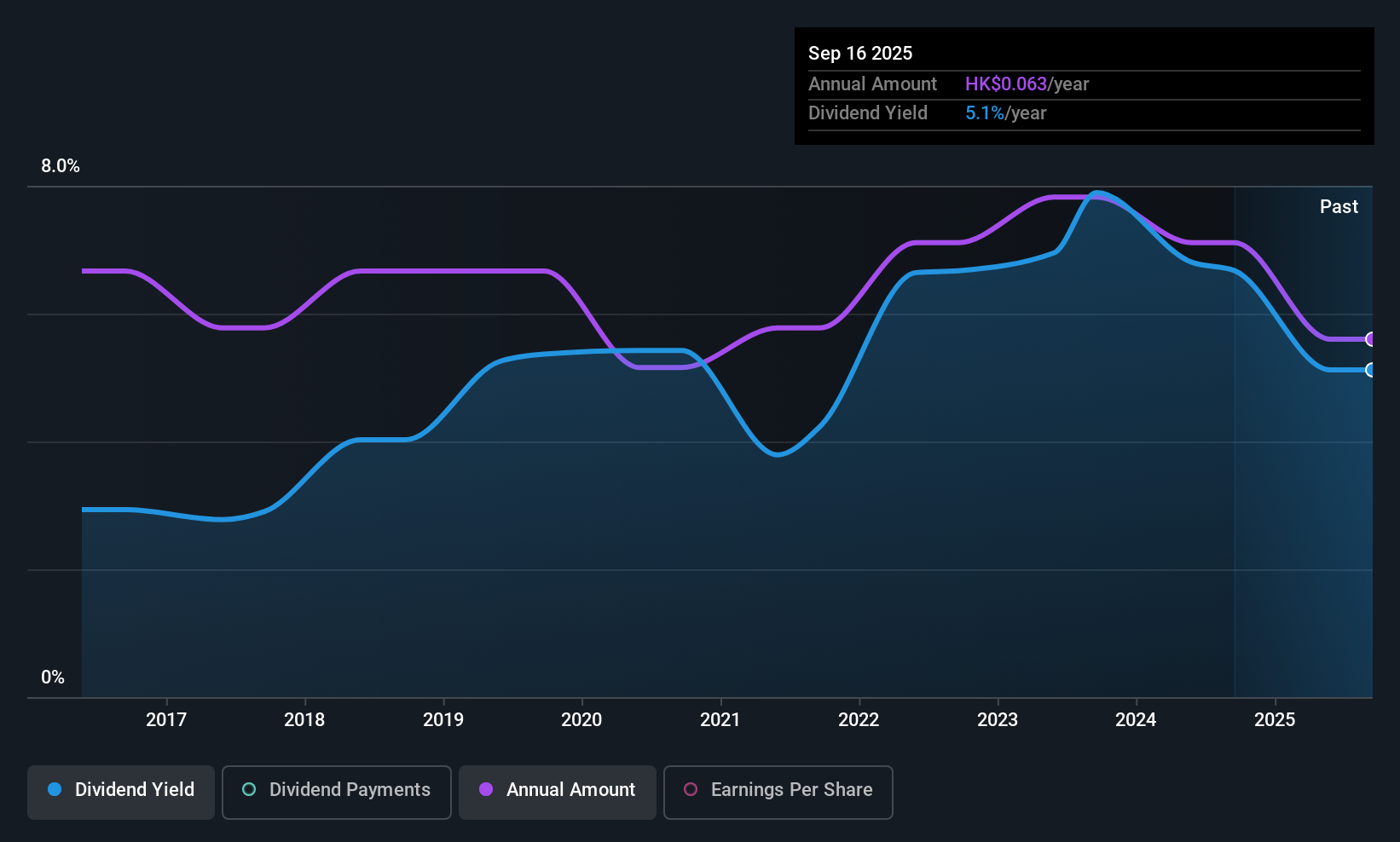Click the 8.0% axis label
The height and width of the screenshot is (842, 1400).
tap(60, 166)
